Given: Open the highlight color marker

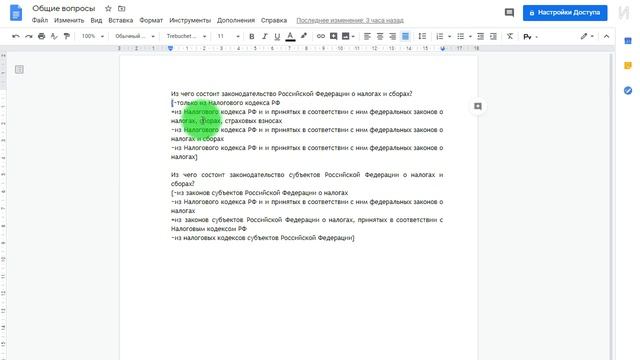Looking at the screenshot, I should tap(304, 36).
